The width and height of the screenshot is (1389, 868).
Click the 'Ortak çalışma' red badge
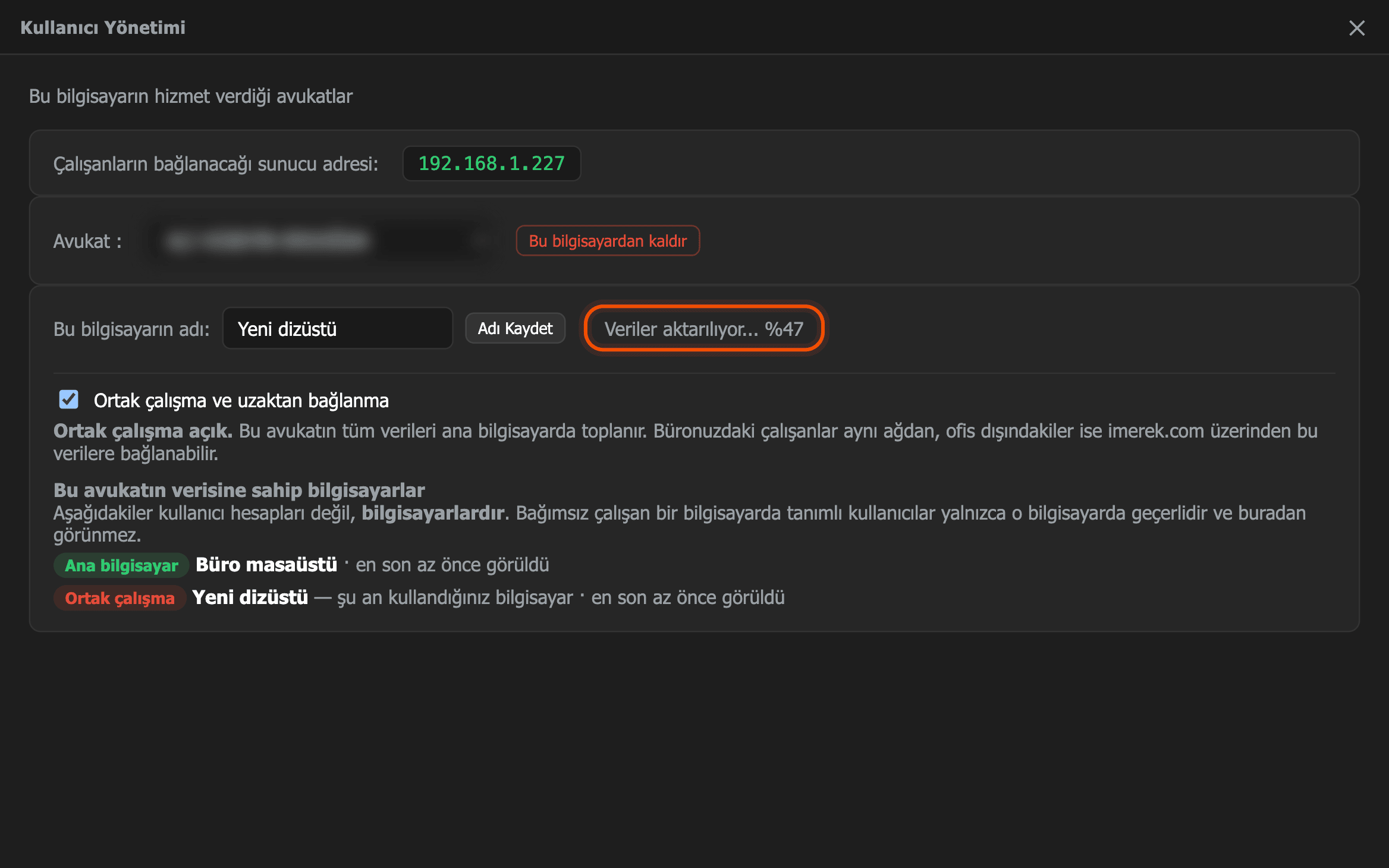pyautogui.click(x=120, y=598)
